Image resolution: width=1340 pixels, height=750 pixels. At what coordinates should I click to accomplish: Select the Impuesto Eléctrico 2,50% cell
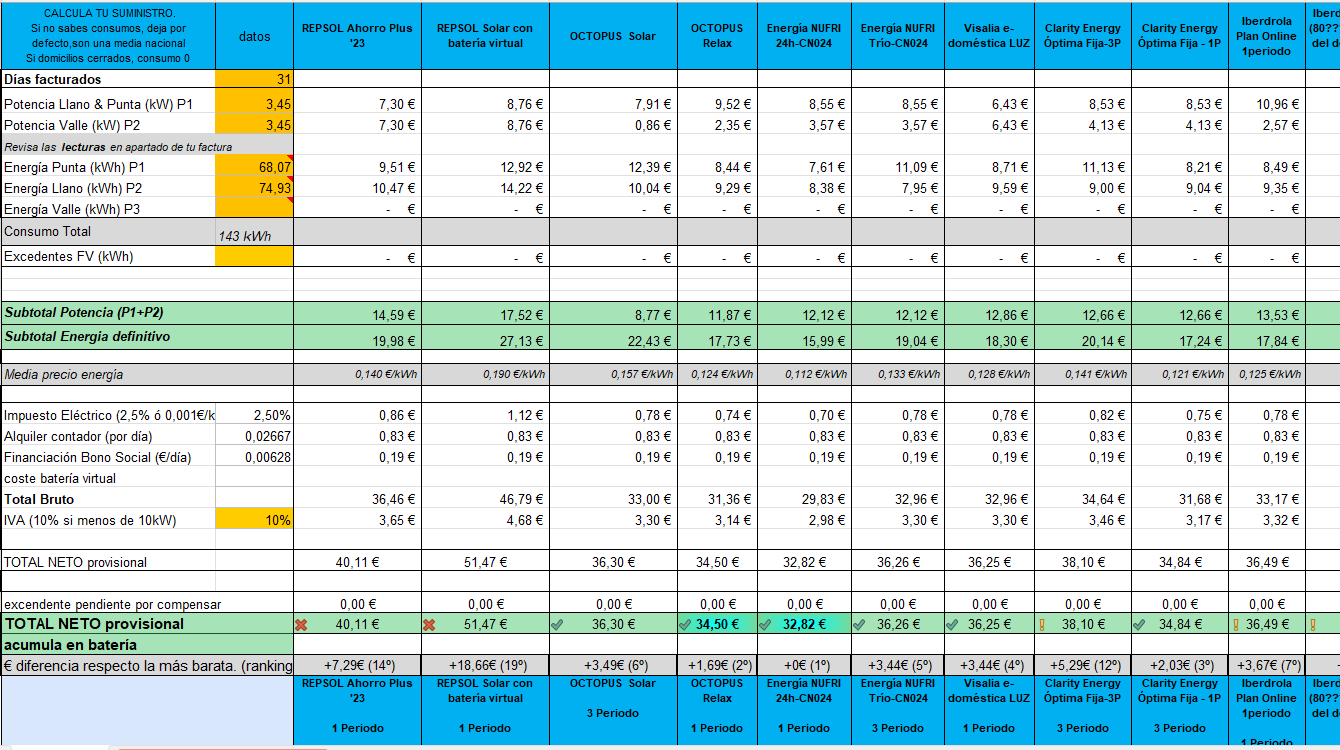254,415
